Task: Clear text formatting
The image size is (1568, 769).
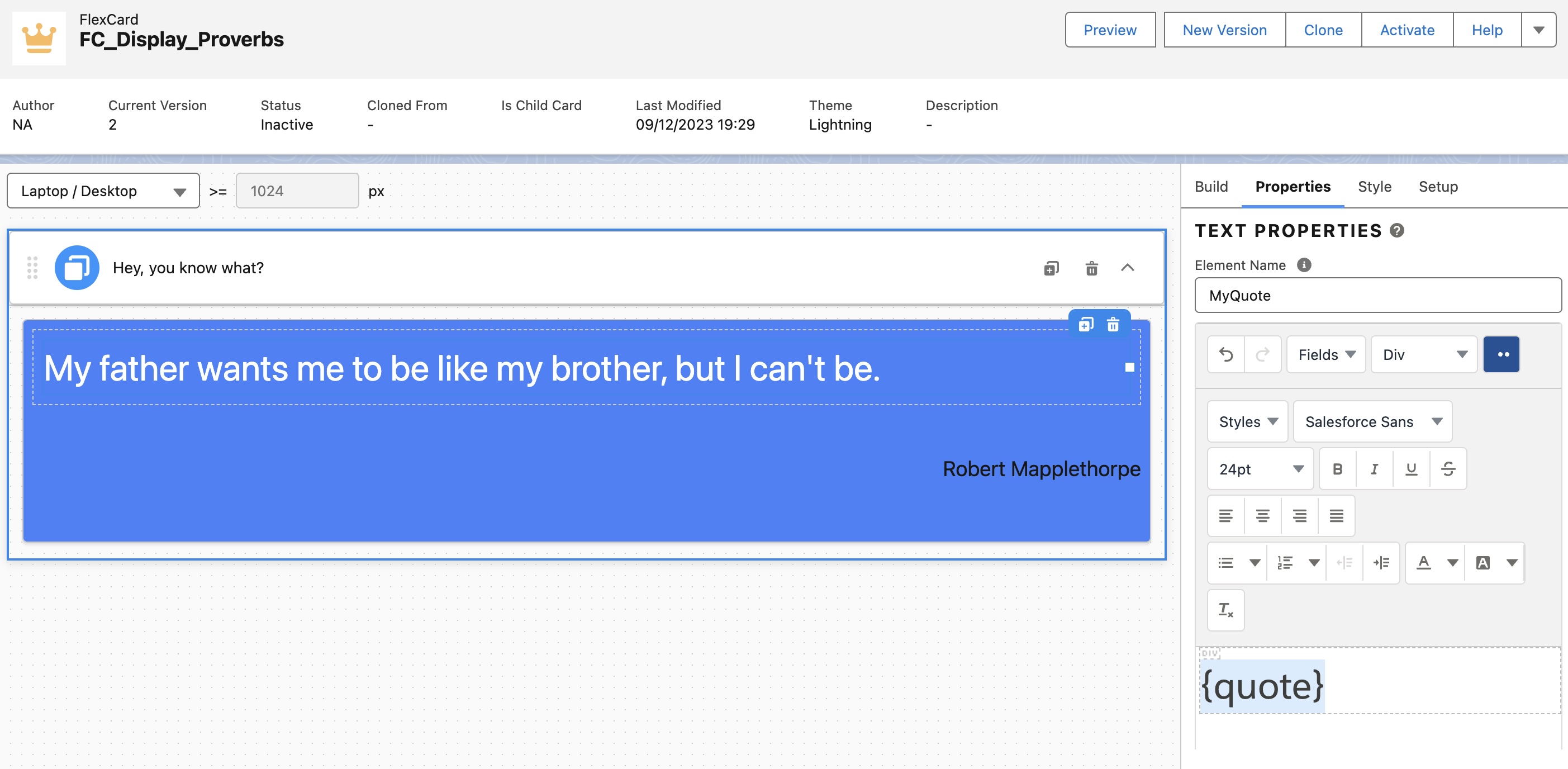Action: (1226, 610)
